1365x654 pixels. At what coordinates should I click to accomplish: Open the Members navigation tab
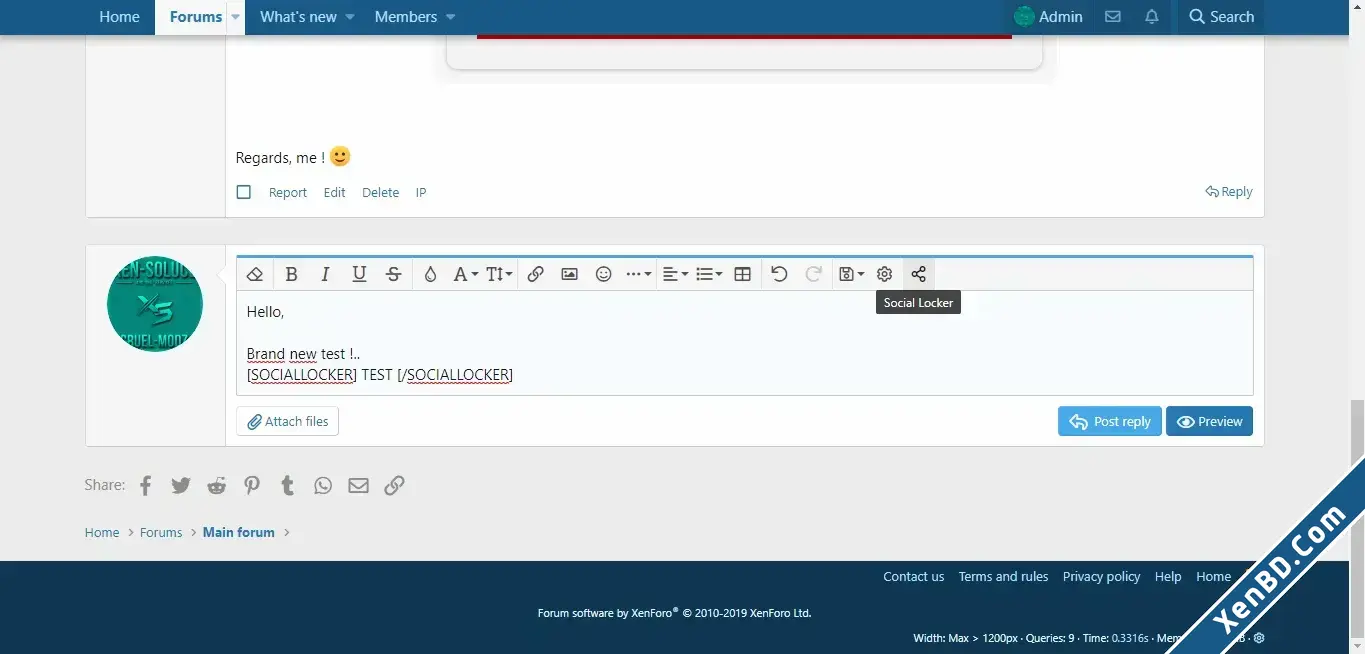(x=405, y=17)
